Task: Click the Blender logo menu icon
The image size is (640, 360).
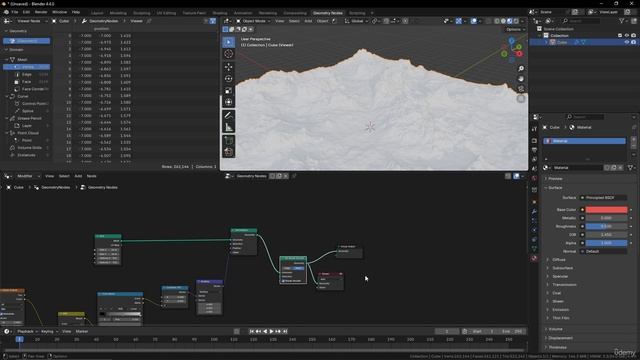Action: [x=6, y=12]
